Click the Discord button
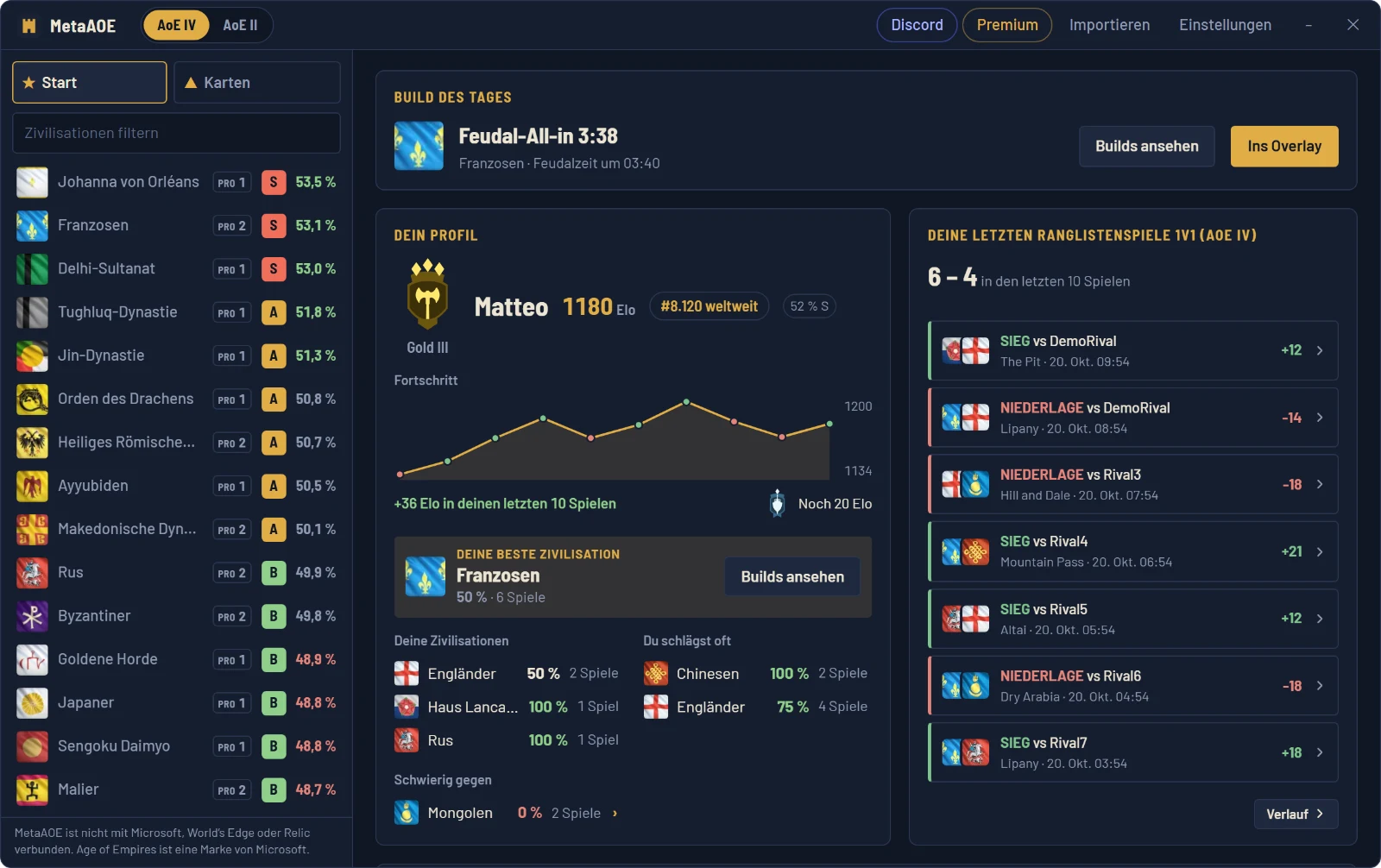1381x868 pixels. (x=917, y=25)
